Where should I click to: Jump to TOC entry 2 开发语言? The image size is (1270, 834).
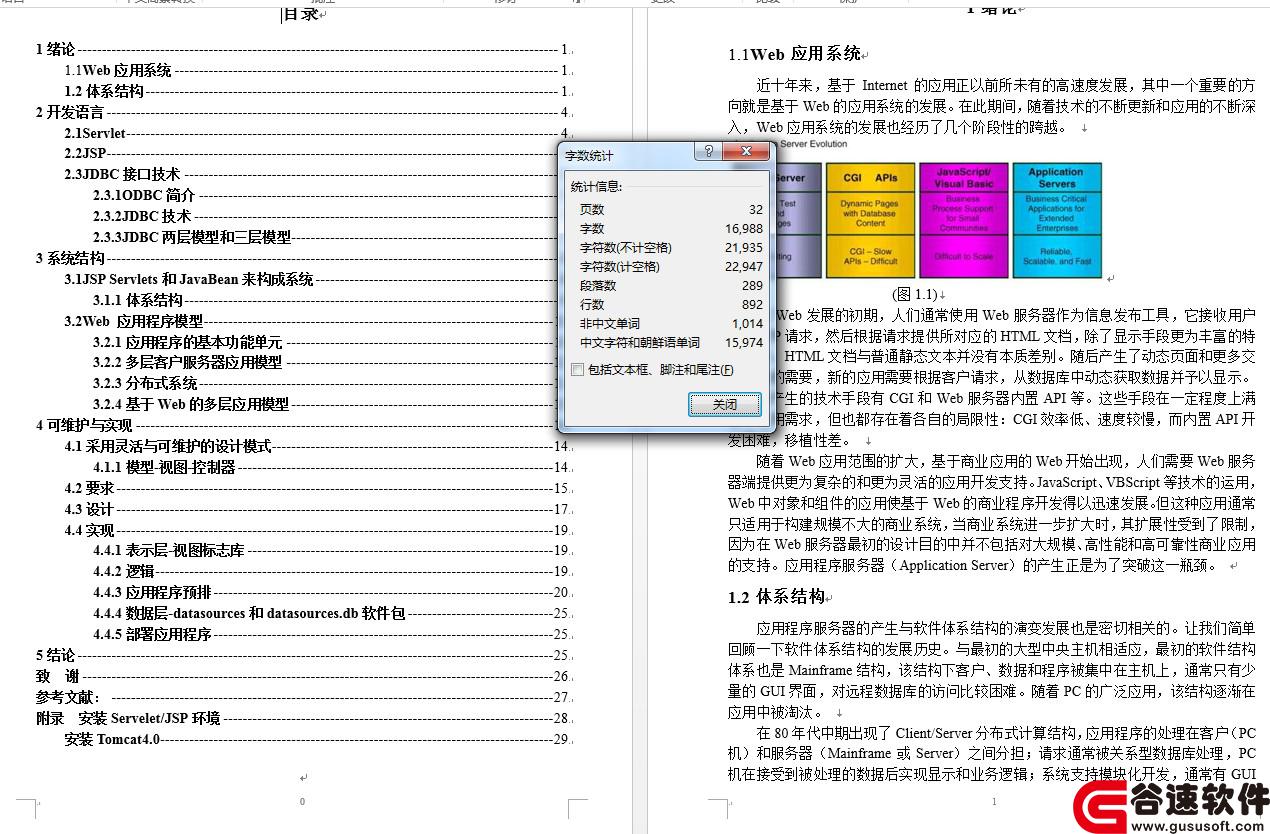pyautogui.click(x=303, y=112)
